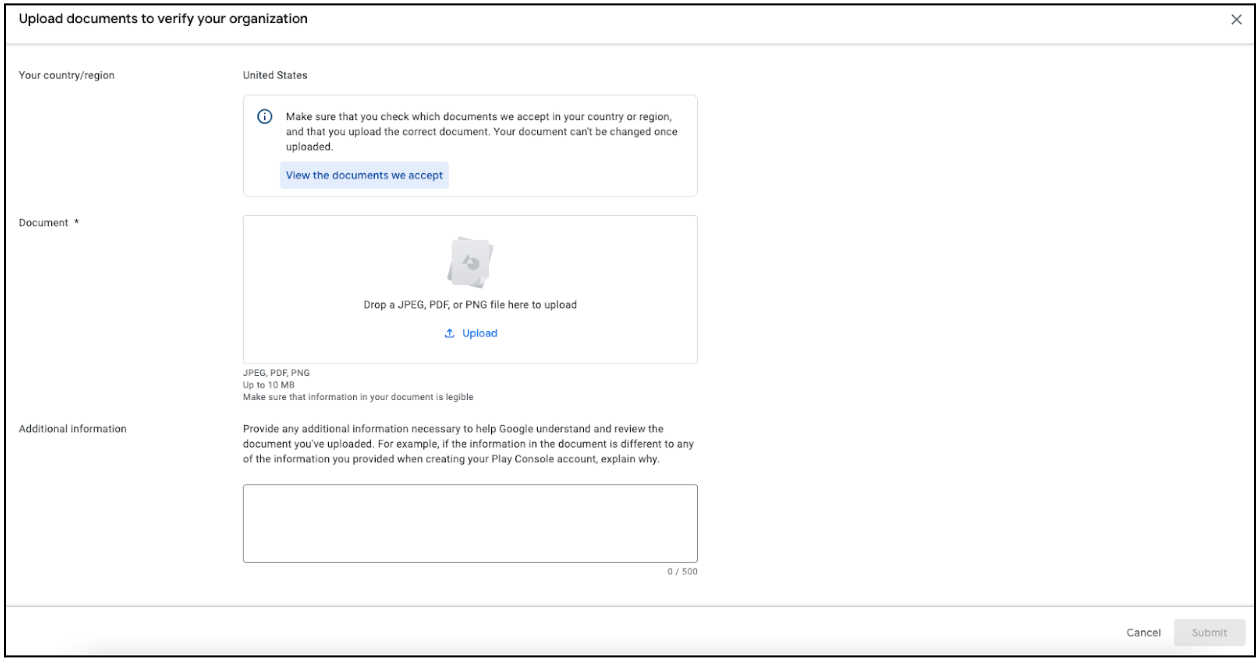
Task: Click the dialog title 'Upload documents to verify your organization'
Action: tap(163, 19)
